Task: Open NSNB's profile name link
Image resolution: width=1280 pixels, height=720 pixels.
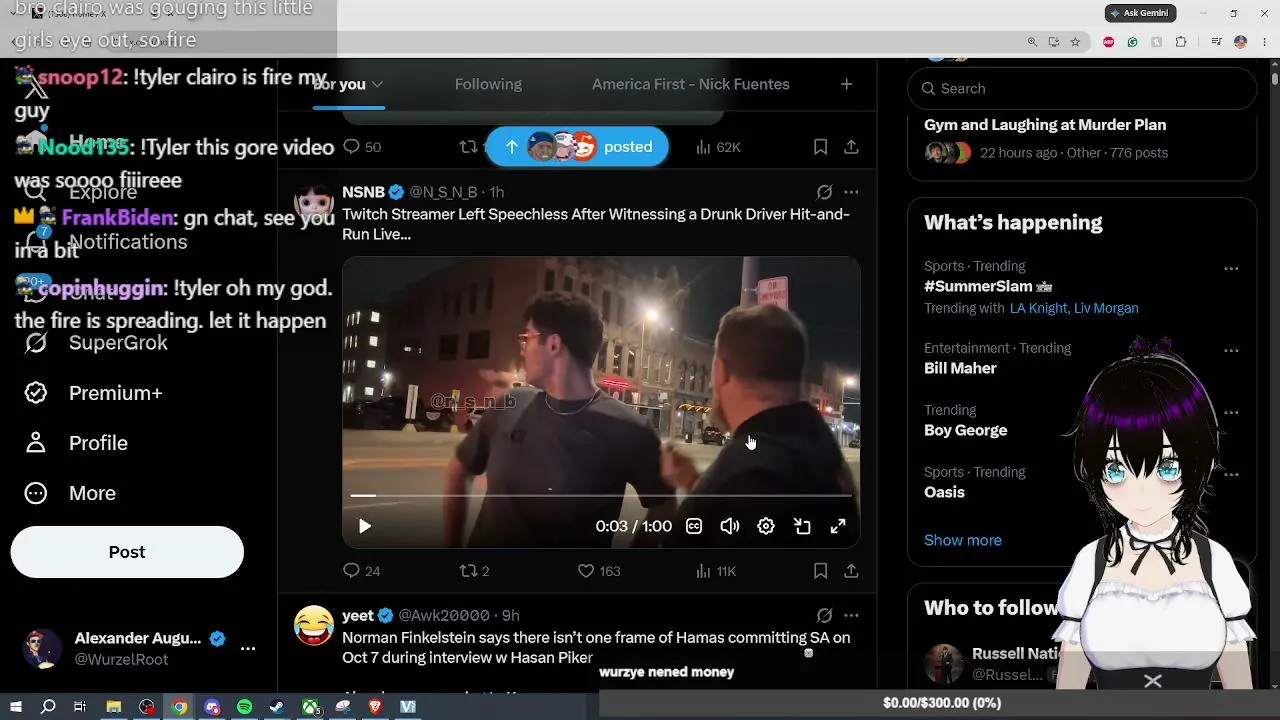Action: point(363,192)
